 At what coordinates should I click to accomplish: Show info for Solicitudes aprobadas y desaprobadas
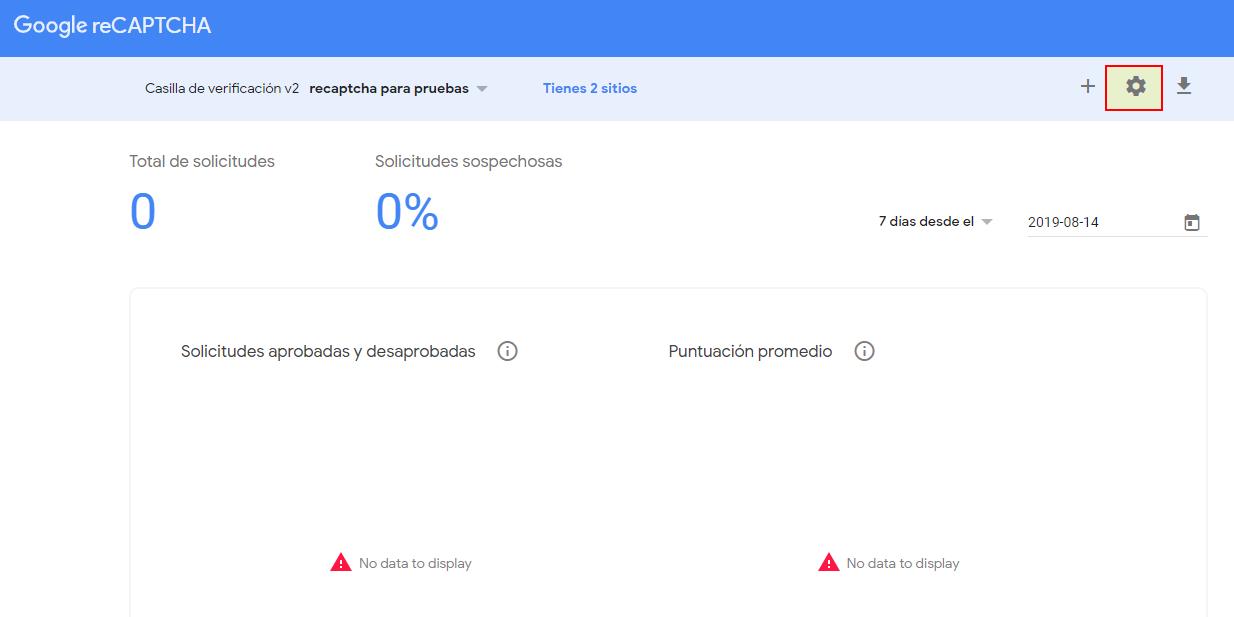click(507, 351)
